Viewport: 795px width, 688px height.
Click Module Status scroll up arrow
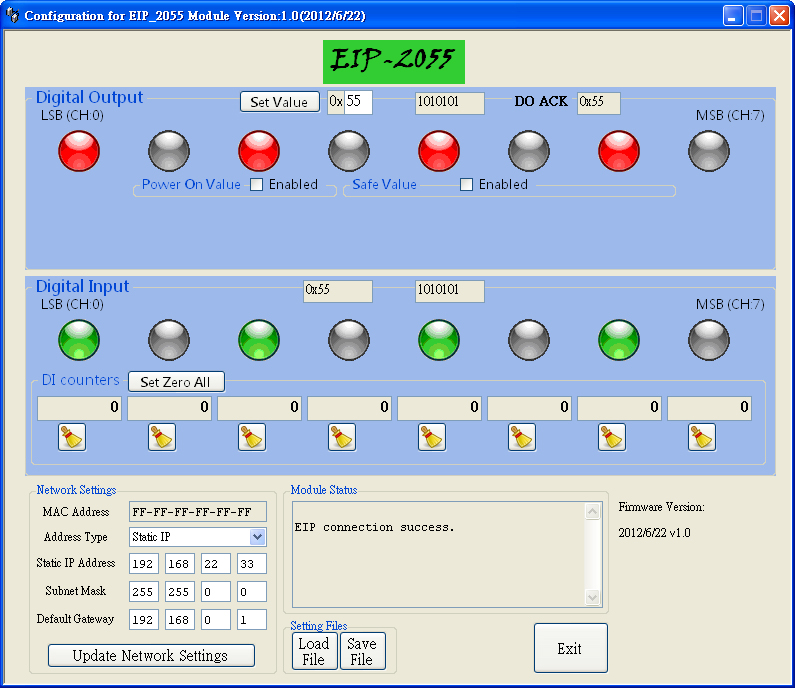592,512
